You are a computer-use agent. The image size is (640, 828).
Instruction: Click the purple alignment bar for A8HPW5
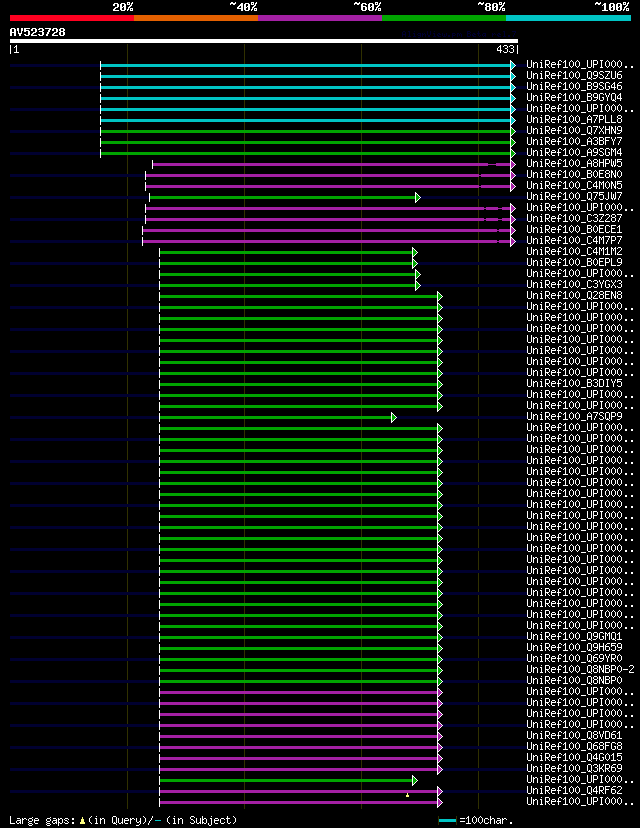point(331,165)
